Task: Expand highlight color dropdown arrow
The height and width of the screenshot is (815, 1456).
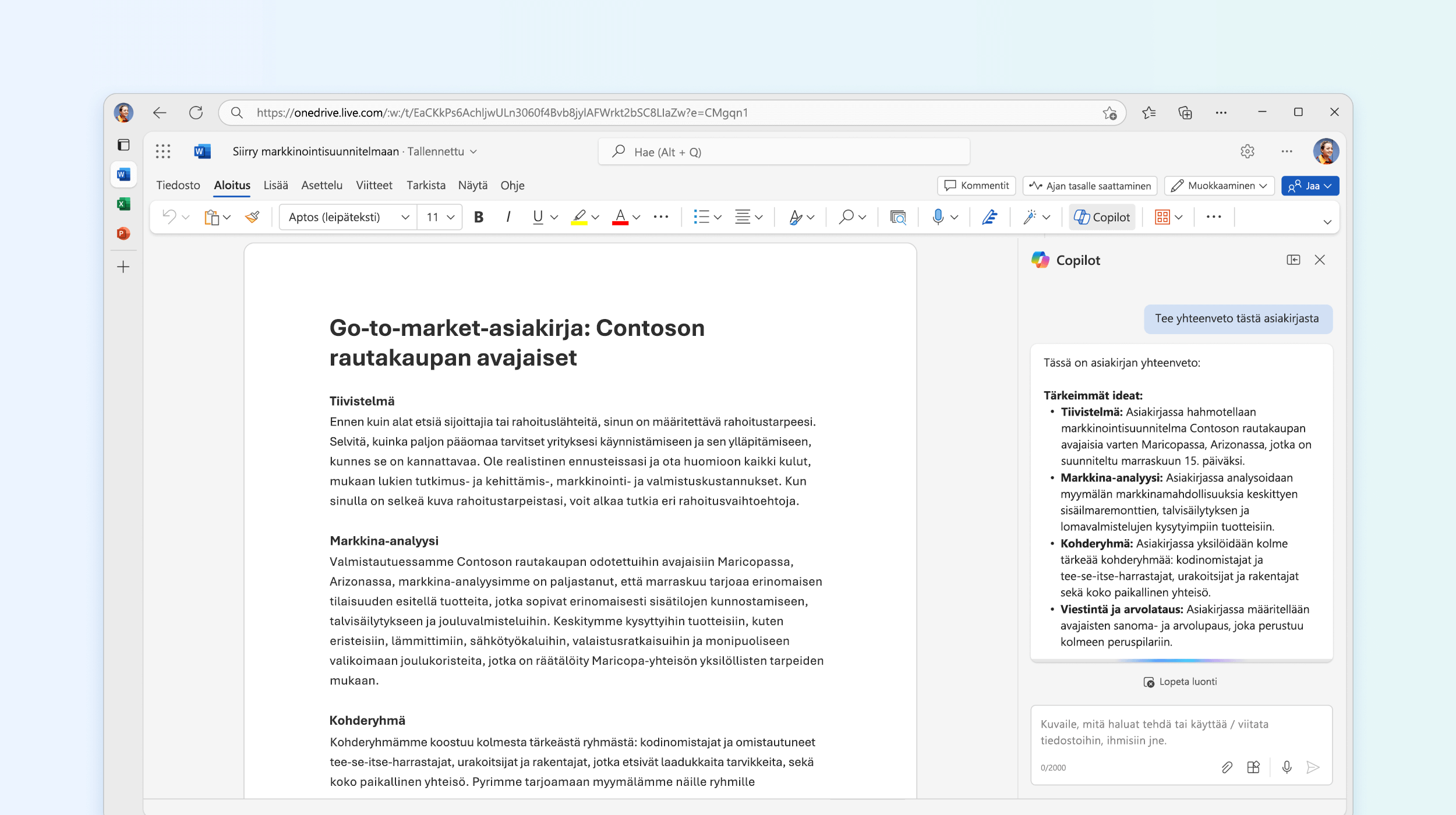Action: tap(595, 217)
